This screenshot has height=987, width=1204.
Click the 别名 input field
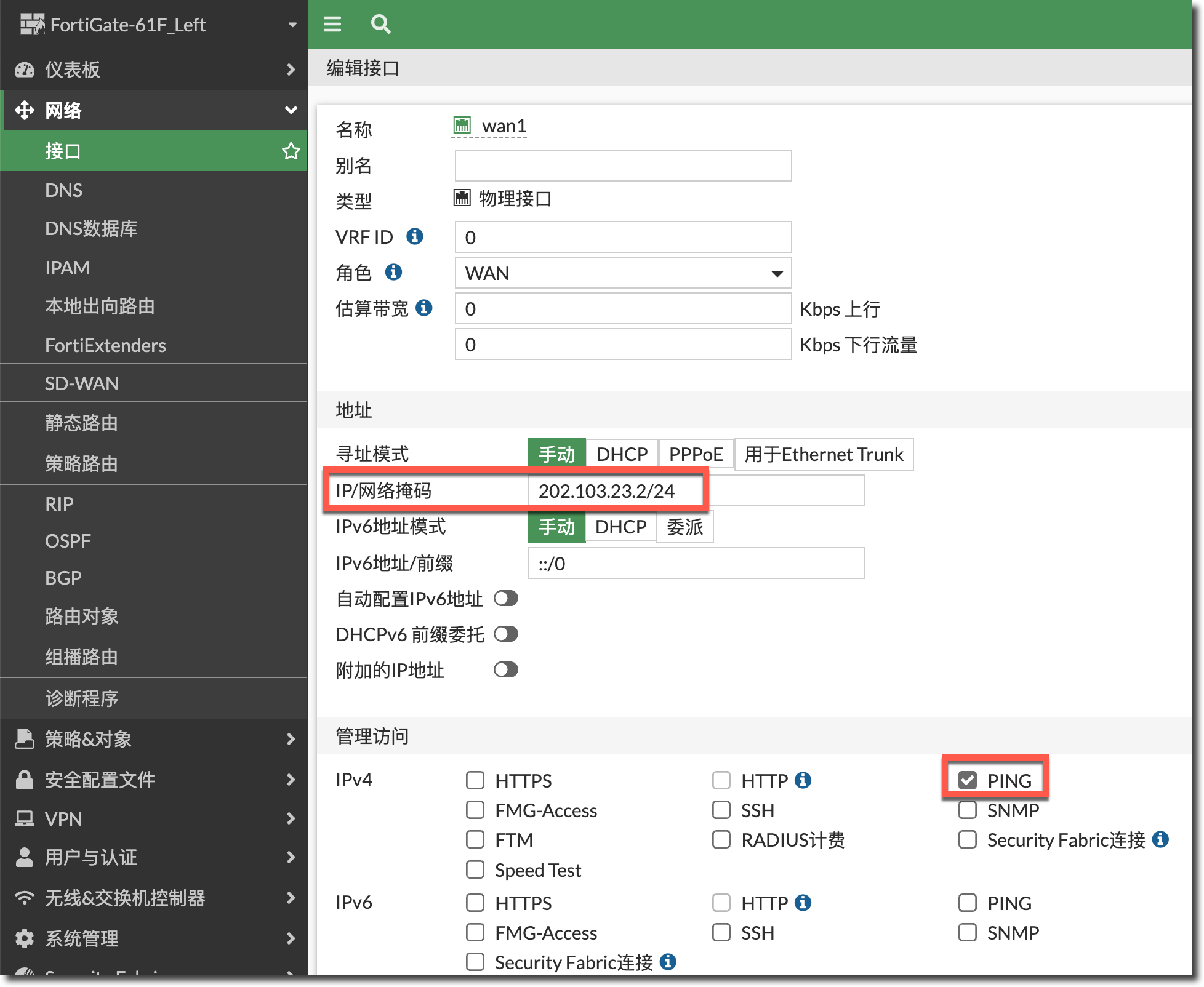tap(623, 166)
